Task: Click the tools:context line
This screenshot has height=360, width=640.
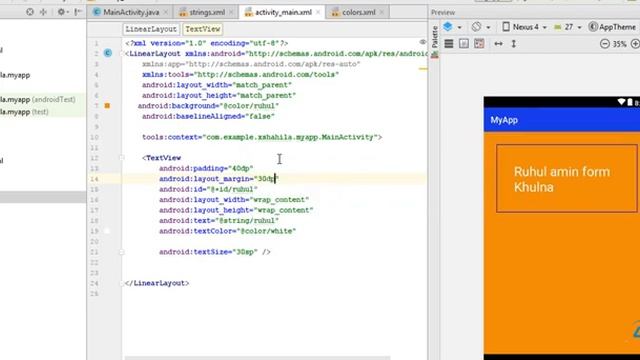Action: click(262, 137)
